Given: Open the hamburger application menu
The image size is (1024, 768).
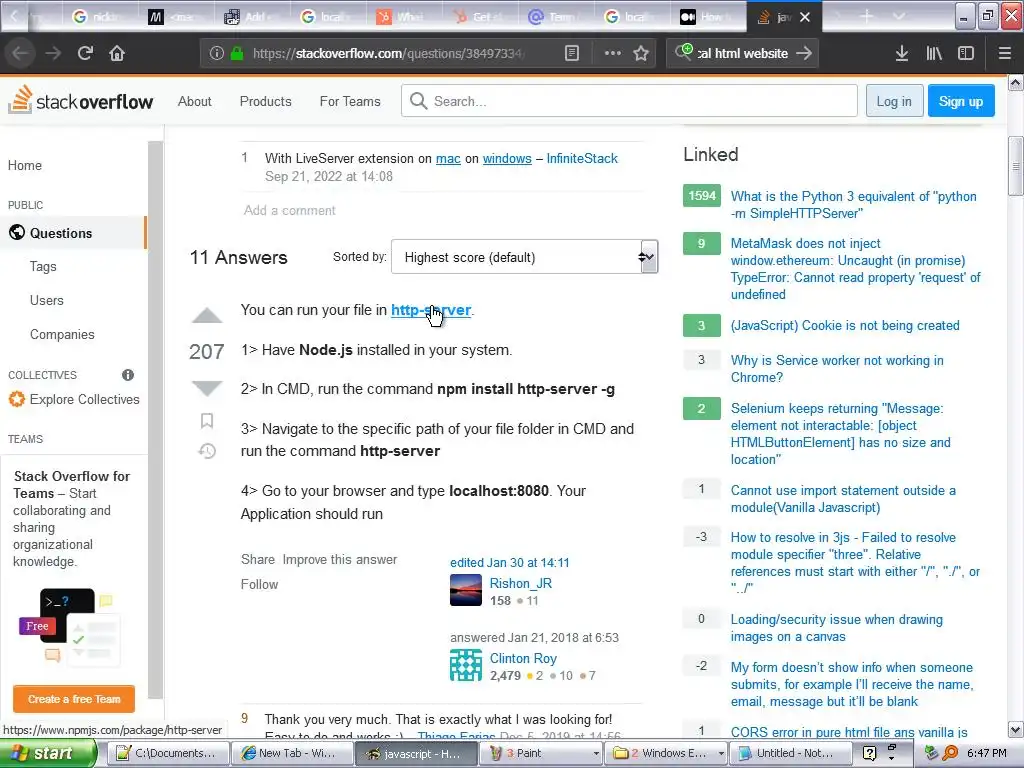Looking at the screenshot, I should [1004, 53].
